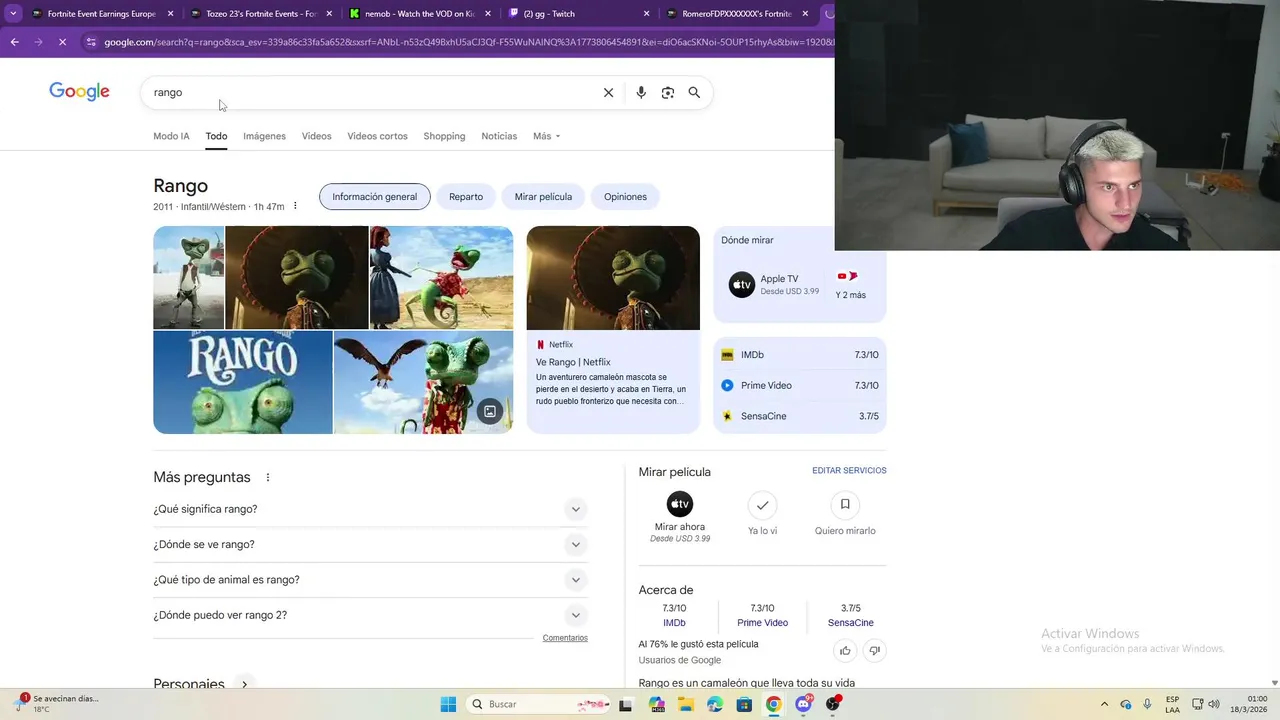Viewport: 1280px width, 720px height.
Task: Click the Apple TV logo under Dónde mirar
Action: pyautogui.click(x=741, y=285)
